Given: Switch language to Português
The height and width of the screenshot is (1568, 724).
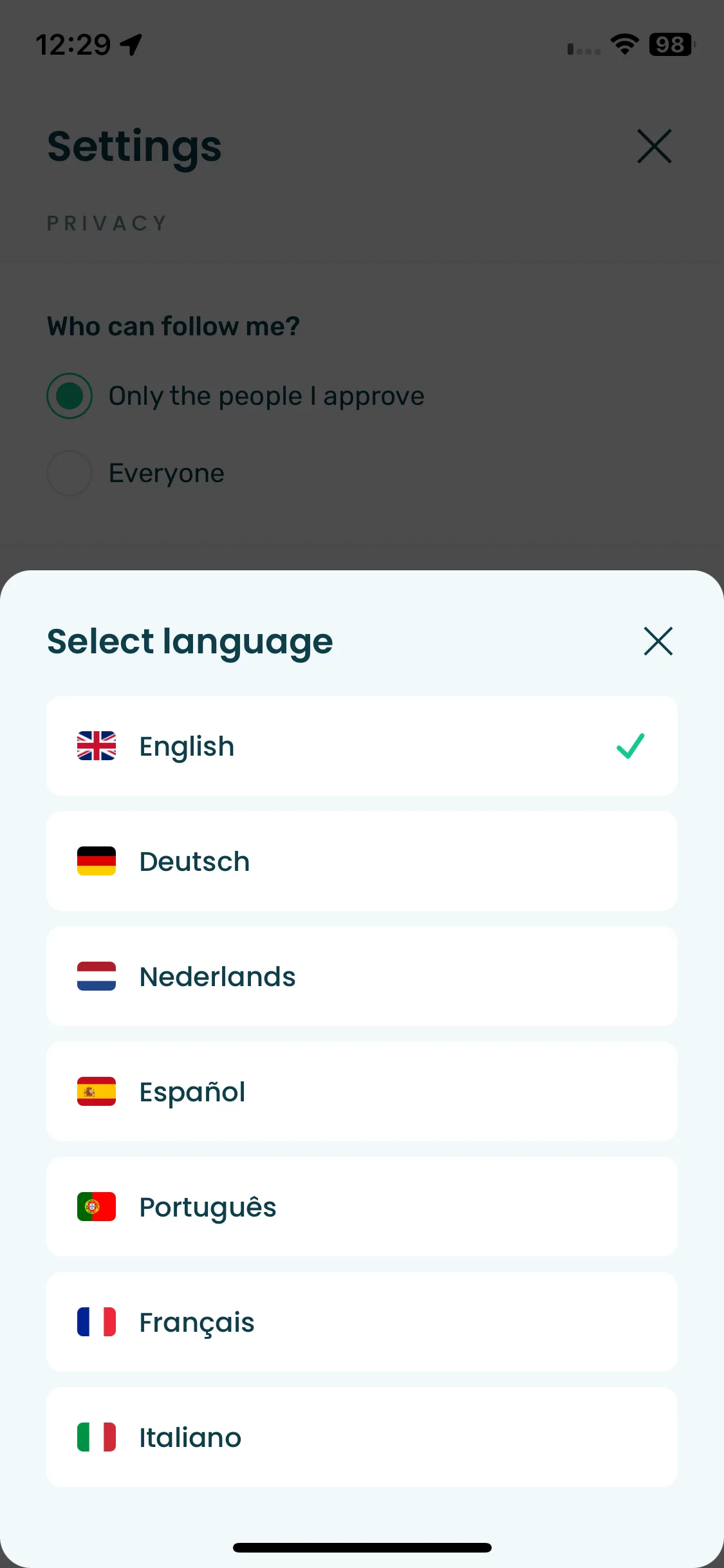Looking at the screenshot, I should pos(362,1207).
